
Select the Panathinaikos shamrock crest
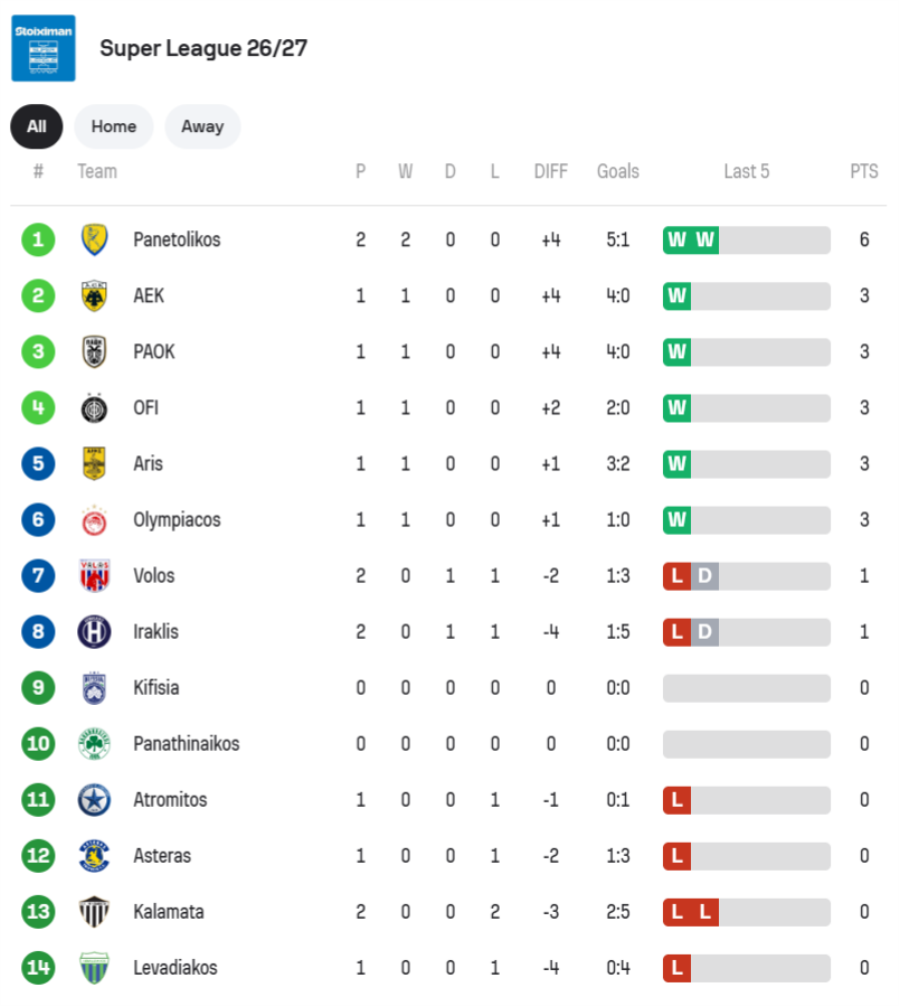(x=94, y=744)
